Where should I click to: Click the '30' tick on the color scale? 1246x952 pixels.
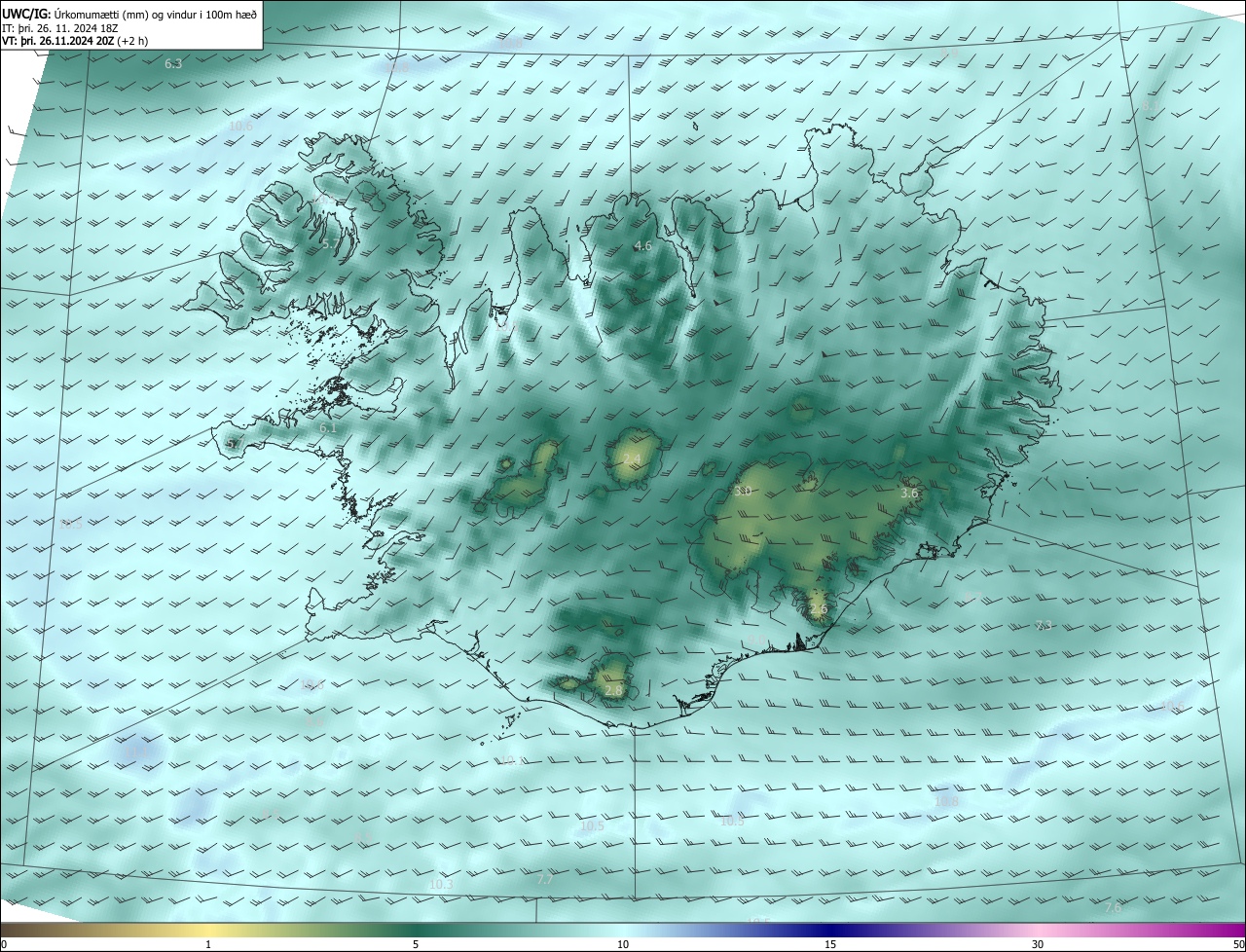[x=1038, y=945]
